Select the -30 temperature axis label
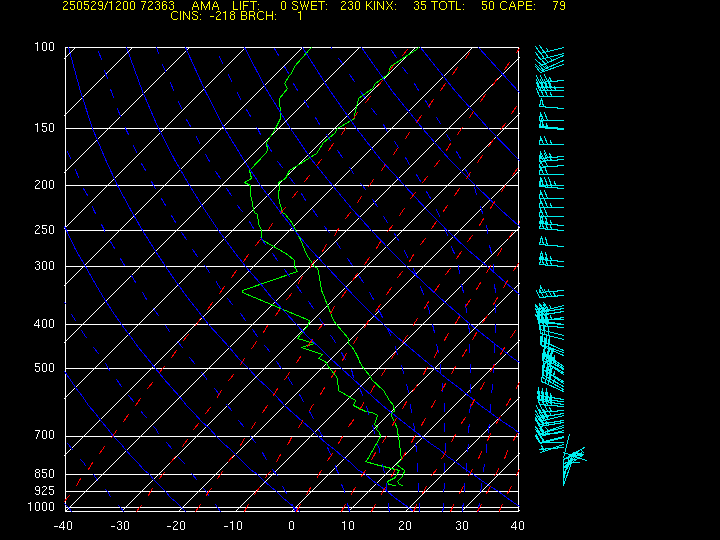The height and width of the screenshot is (540, 720). (120, 526)
